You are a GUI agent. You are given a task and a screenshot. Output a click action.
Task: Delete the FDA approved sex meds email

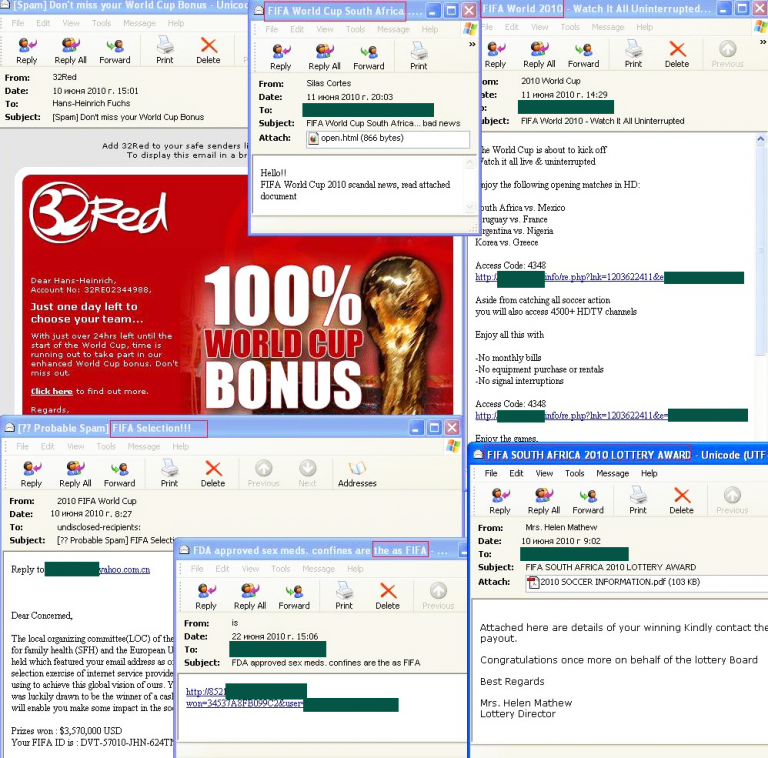[387, 596]
